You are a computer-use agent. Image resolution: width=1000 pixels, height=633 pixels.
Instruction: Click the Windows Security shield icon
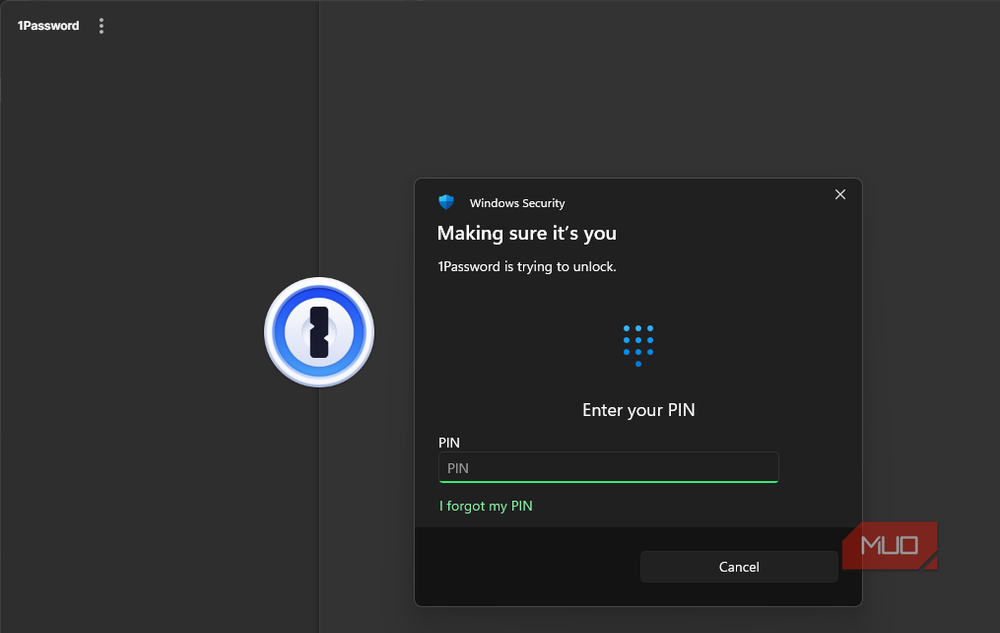click(446, 202)
